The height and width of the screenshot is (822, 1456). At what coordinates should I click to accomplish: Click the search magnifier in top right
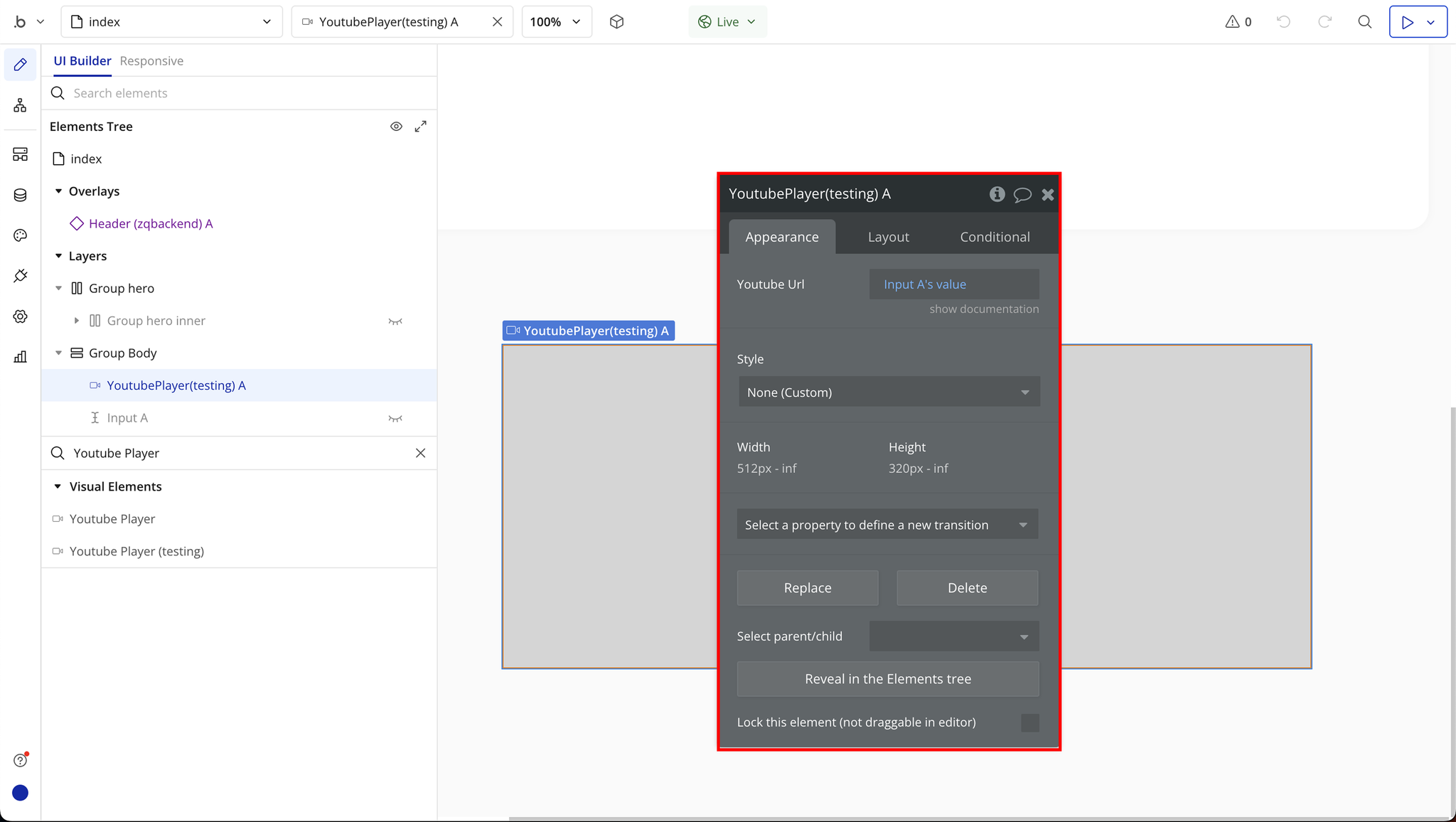tap(1364, 22)
